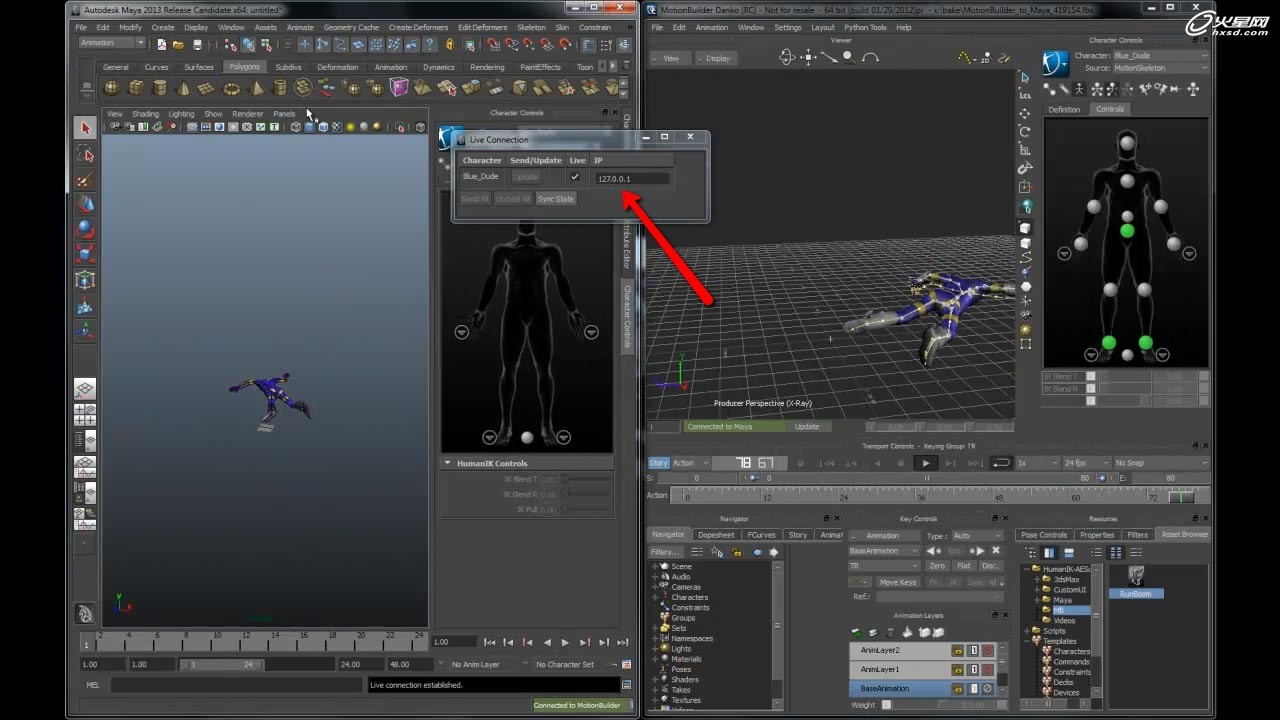Select the polygon sphere icon on Maya's shelf
The width and height of the screenshot is (1280, 720).
pyautogui.click(x=112, y=88)
